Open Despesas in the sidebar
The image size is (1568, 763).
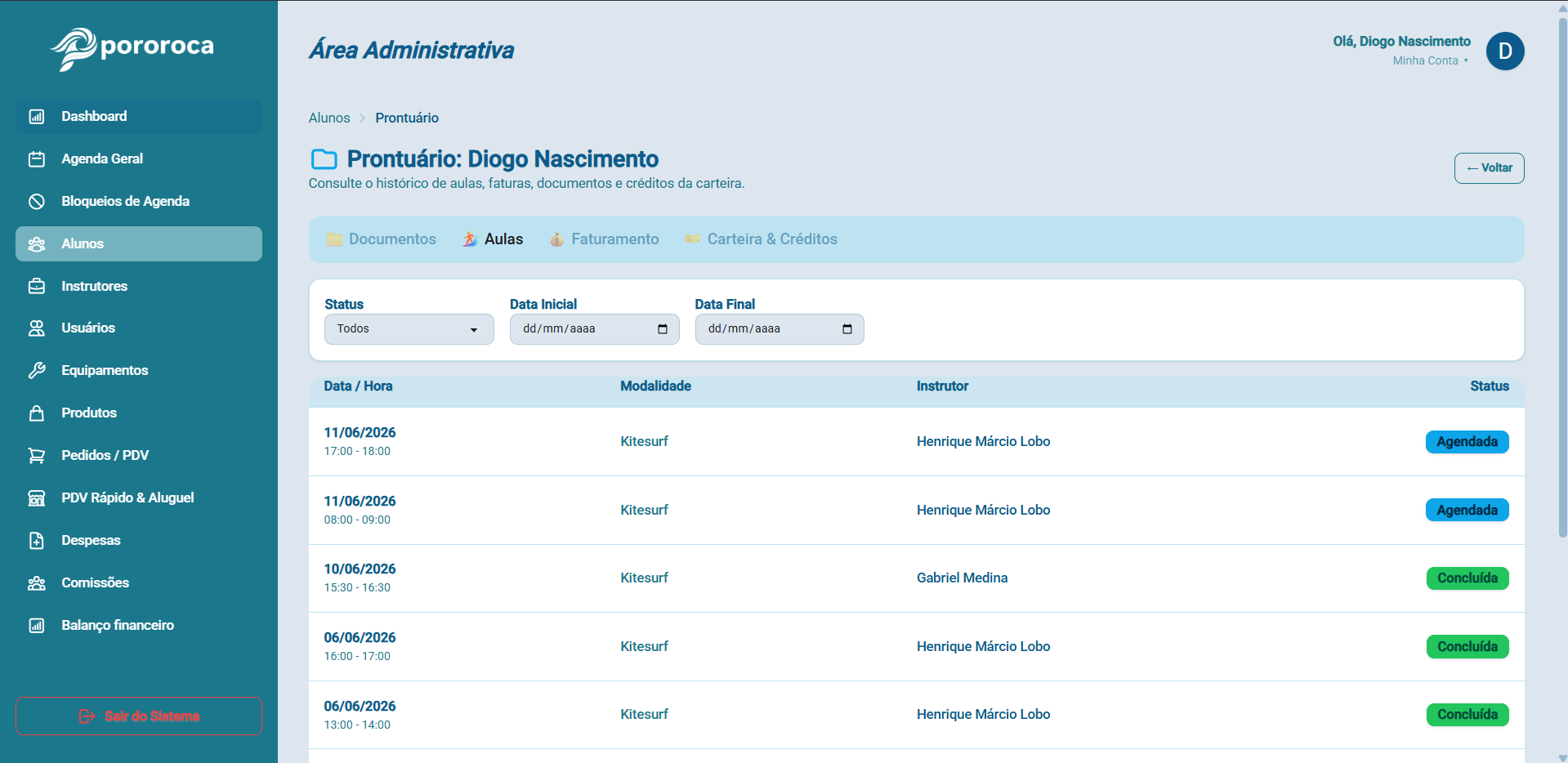click(139, 541)
